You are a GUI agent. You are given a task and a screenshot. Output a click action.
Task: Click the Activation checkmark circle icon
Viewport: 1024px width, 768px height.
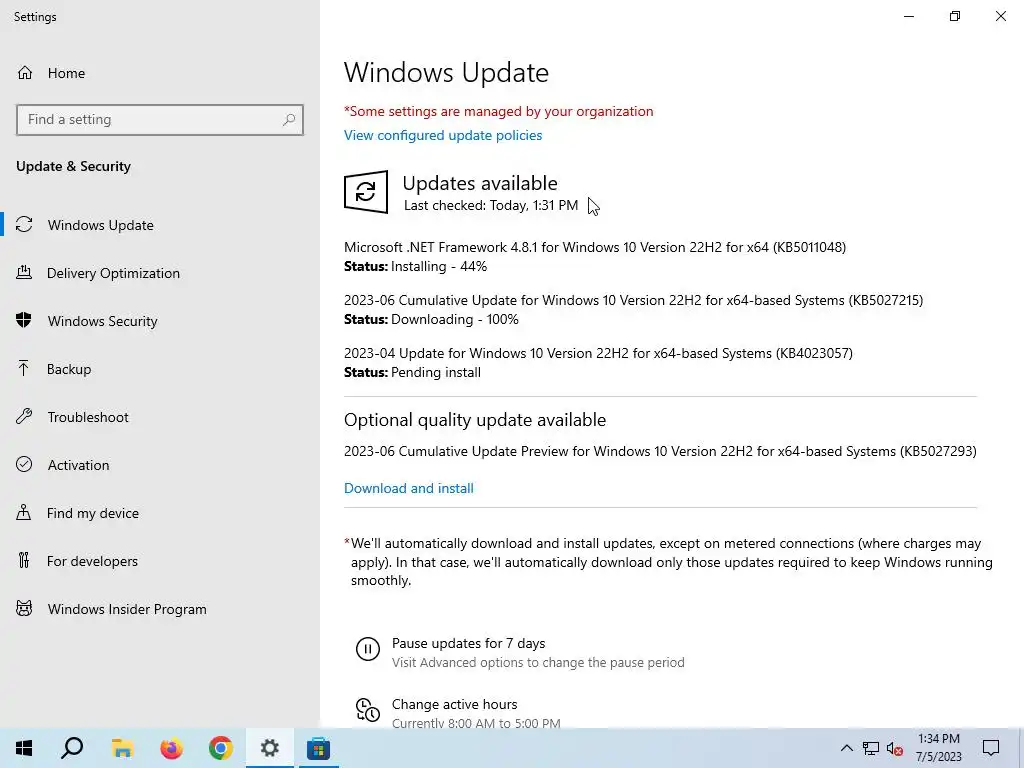24,464
